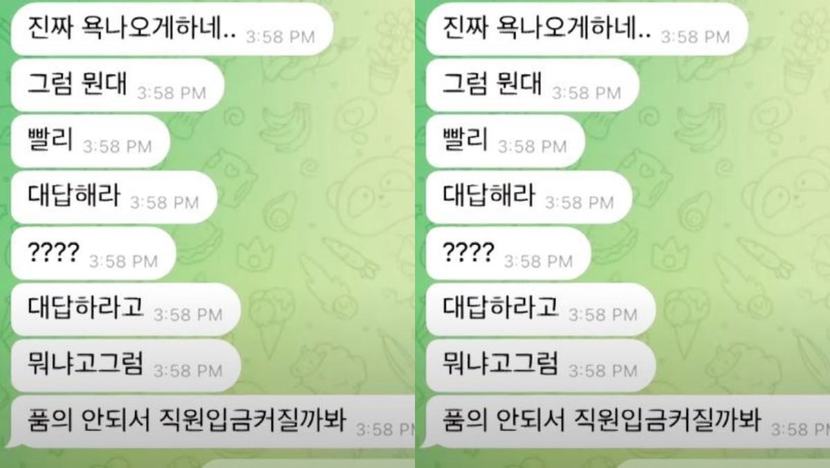
Task: Click the 3:58 PM timestamp beside right '????'
Action: pyautogui.click(x=538, y=262)
